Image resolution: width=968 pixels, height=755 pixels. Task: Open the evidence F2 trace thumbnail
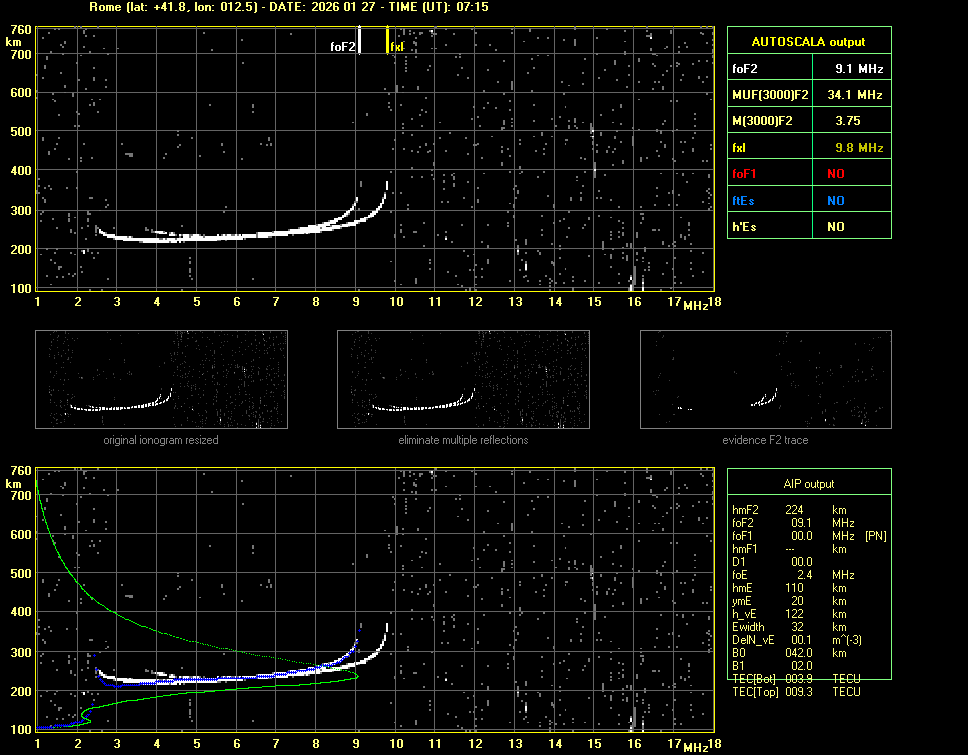click(765, 379)
